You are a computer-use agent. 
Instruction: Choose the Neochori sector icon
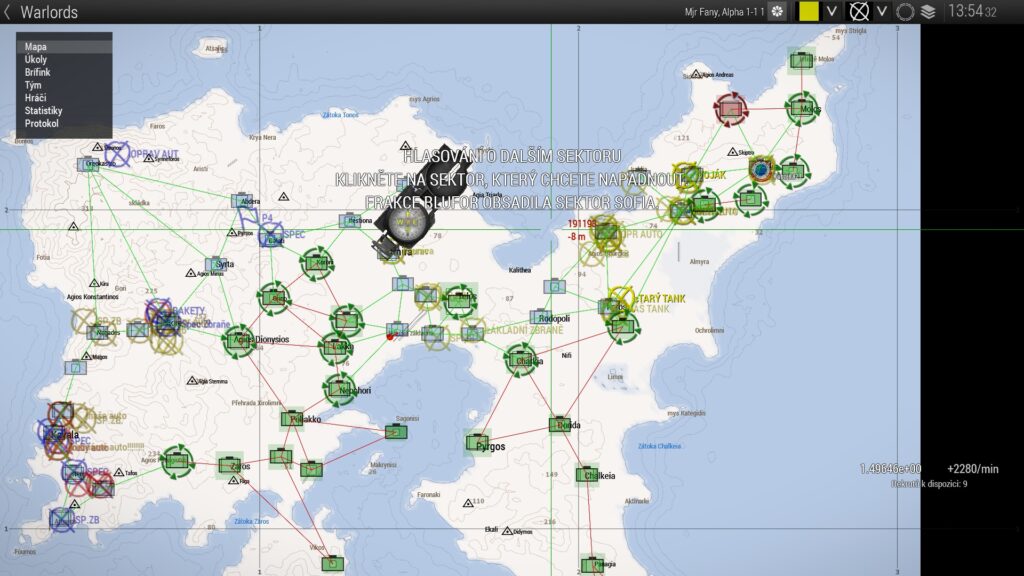pos(339,390)
